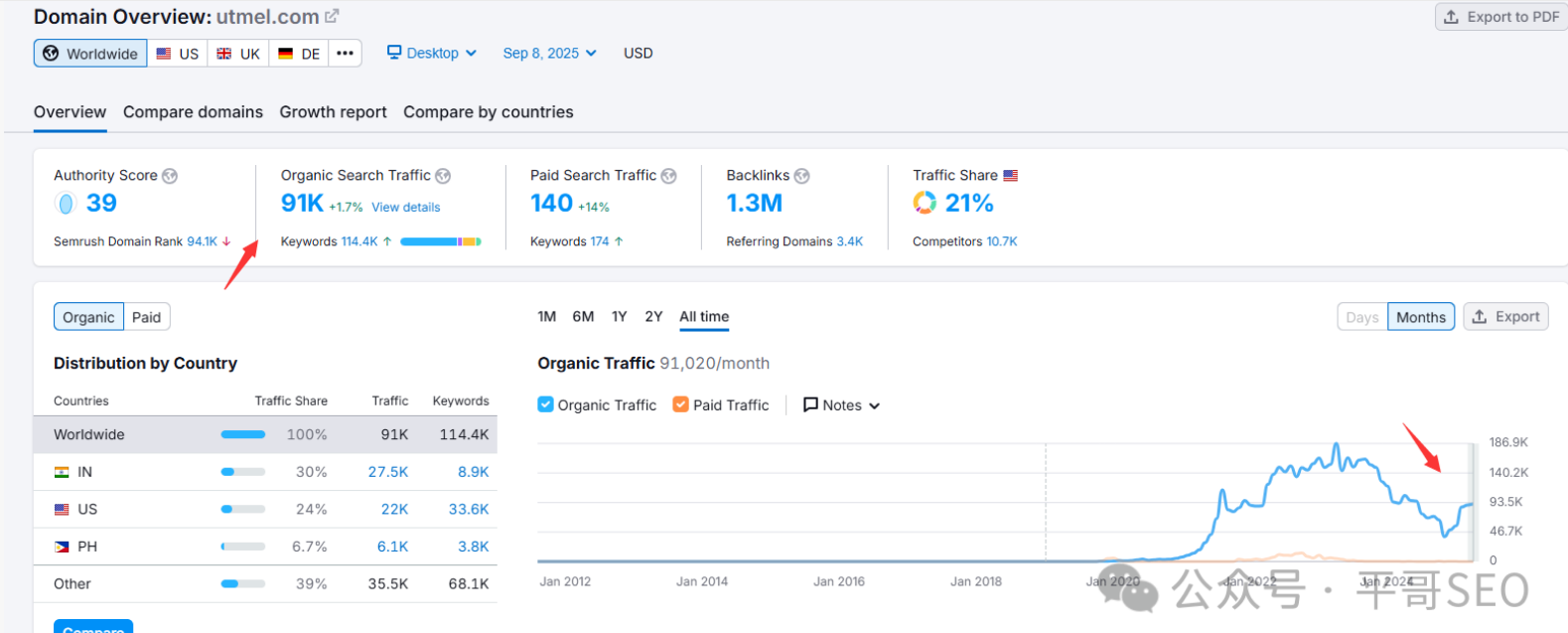Click the chart Export button

click(1505, 317)
